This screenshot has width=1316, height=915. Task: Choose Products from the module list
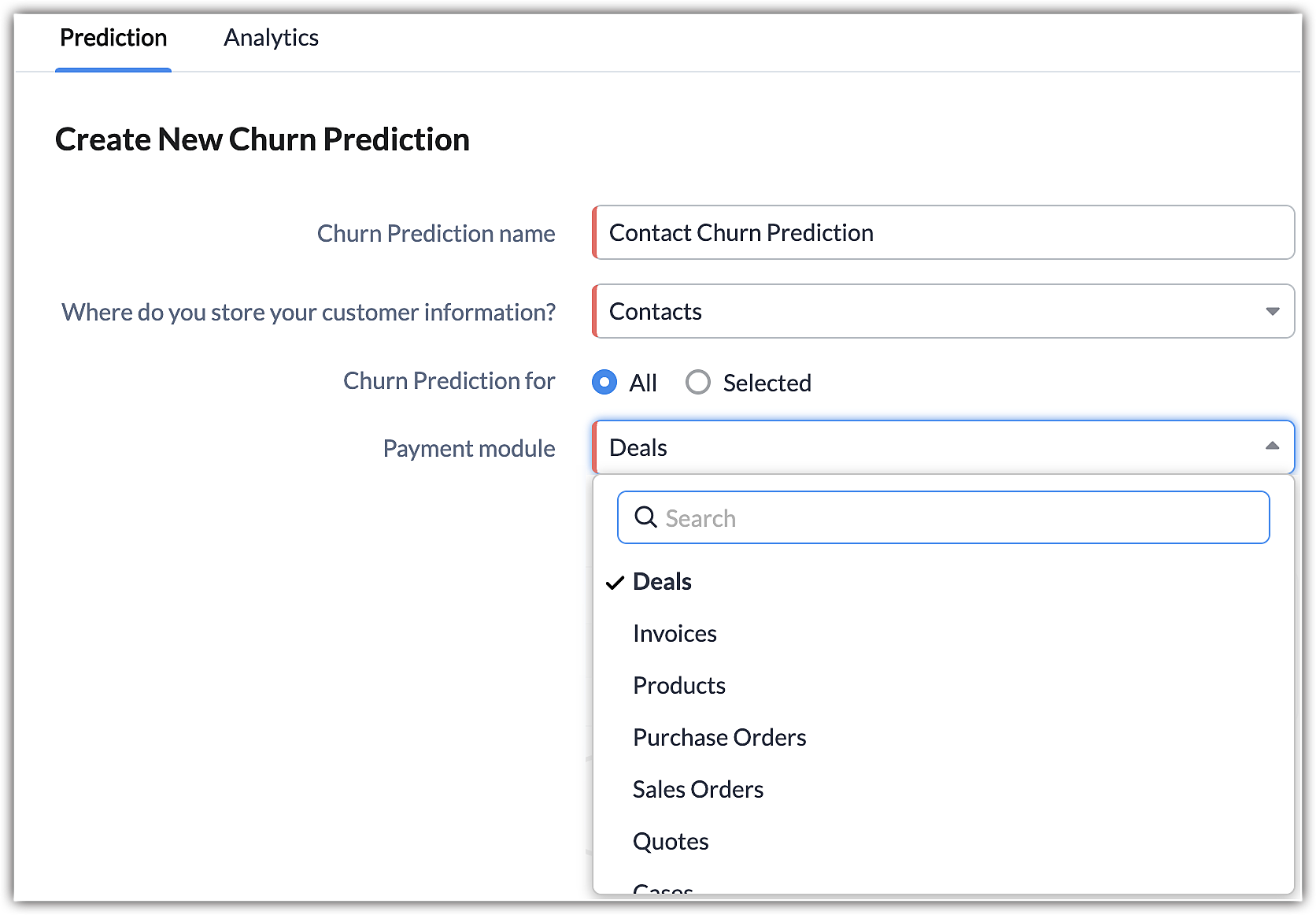click(679, 686)
